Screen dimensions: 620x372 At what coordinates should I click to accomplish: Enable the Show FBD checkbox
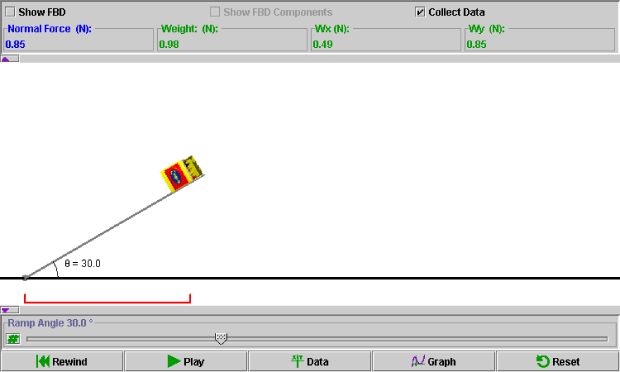coord(10,12)
